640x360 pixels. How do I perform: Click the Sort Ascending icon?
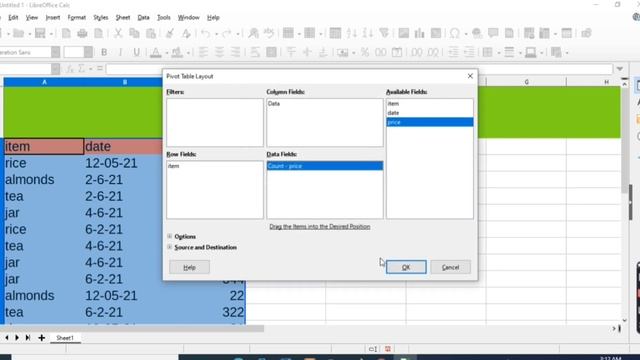click(x=352, y=33)
